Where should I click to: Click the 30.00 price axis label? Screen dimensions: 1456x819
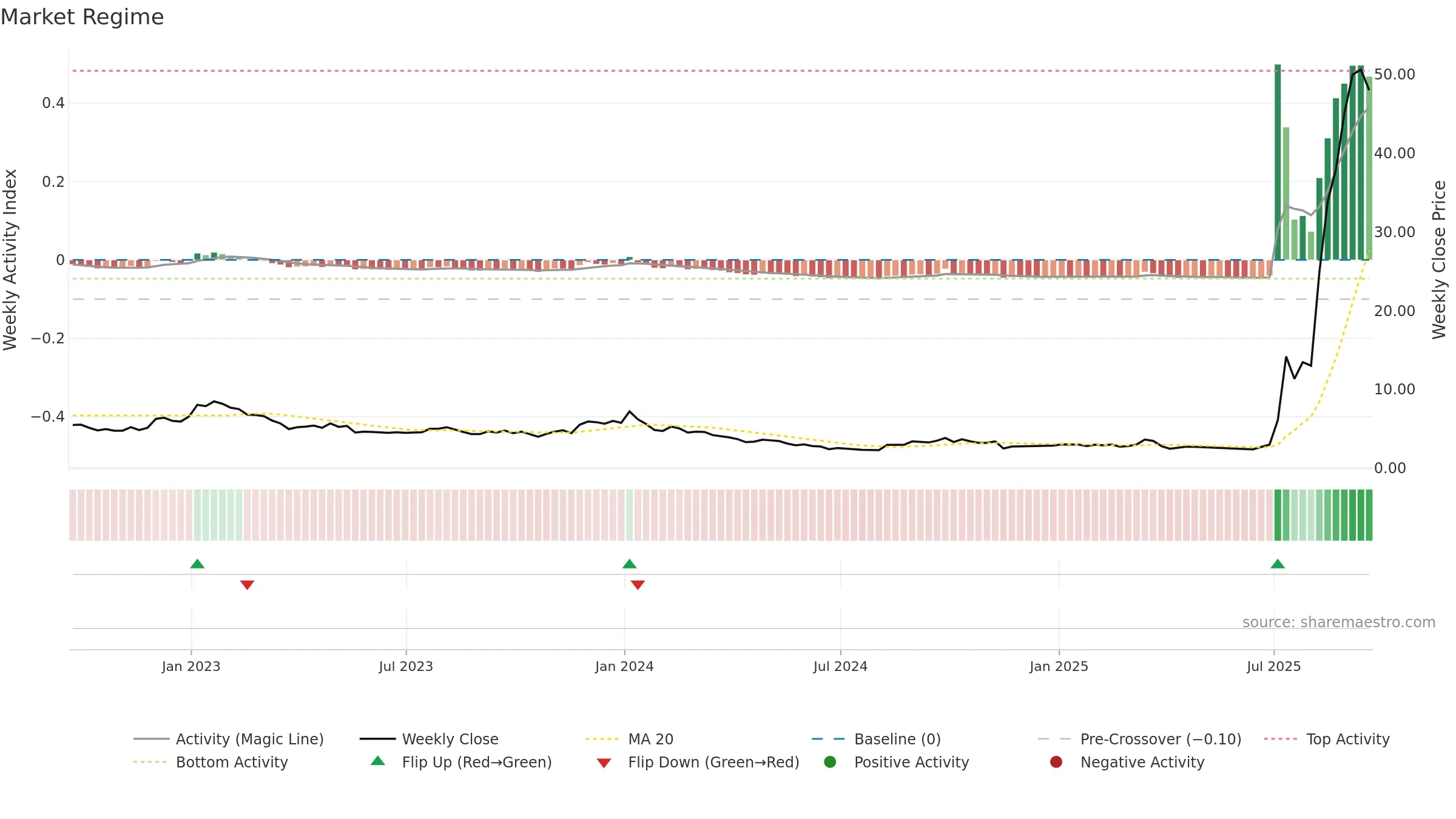[1395, 232]
